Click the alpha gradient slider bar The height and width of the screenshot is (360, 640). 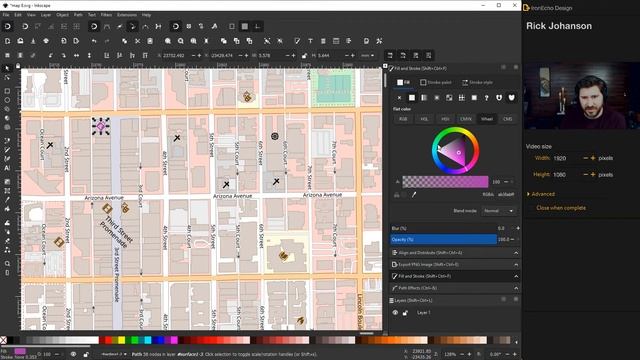pyautogui.click(x=445, y=182)
